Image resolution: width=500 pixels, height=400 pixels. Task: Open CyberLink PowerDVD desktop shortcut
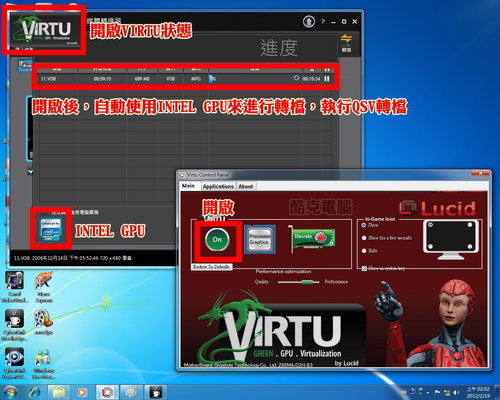pyautogui.click(x=14, y=363)
